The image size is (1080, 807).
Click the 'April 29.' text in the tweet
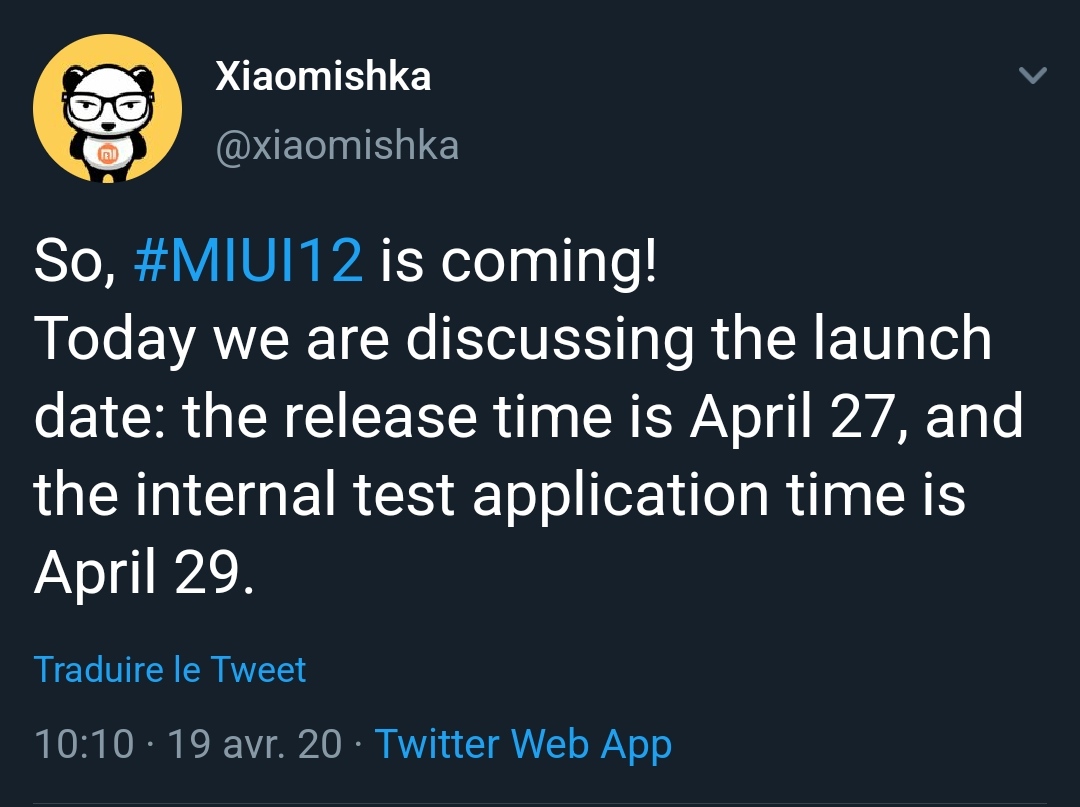[144, 573]
